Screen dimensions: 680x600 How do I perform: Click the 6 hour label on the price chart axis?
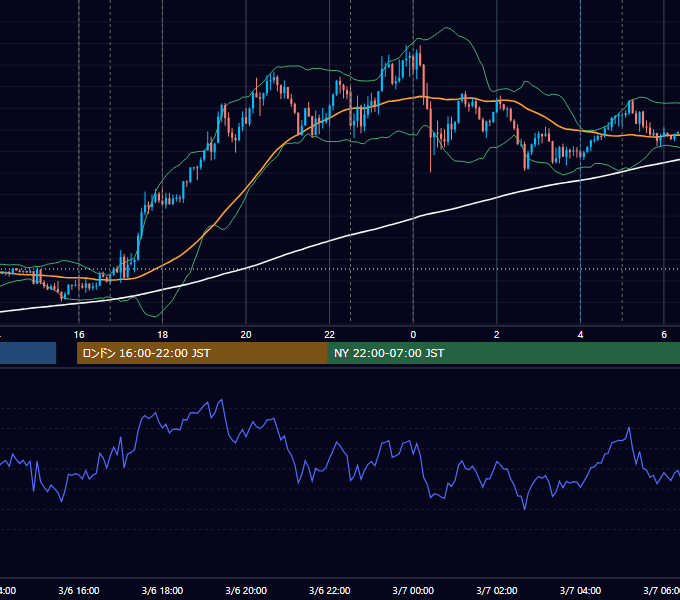coord(664,335)
